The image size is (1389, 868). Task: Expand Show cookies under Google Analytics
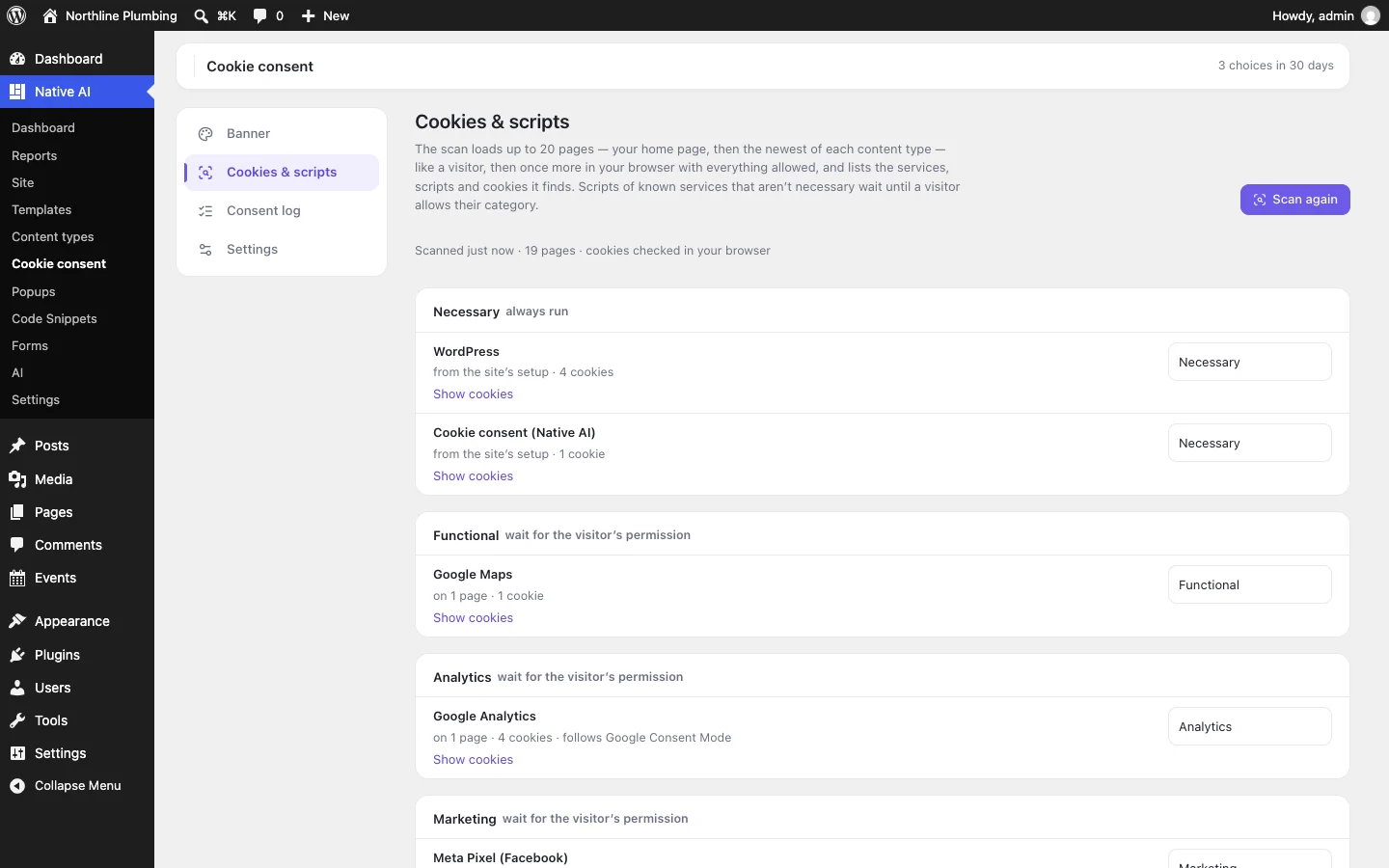coord(473,760)
